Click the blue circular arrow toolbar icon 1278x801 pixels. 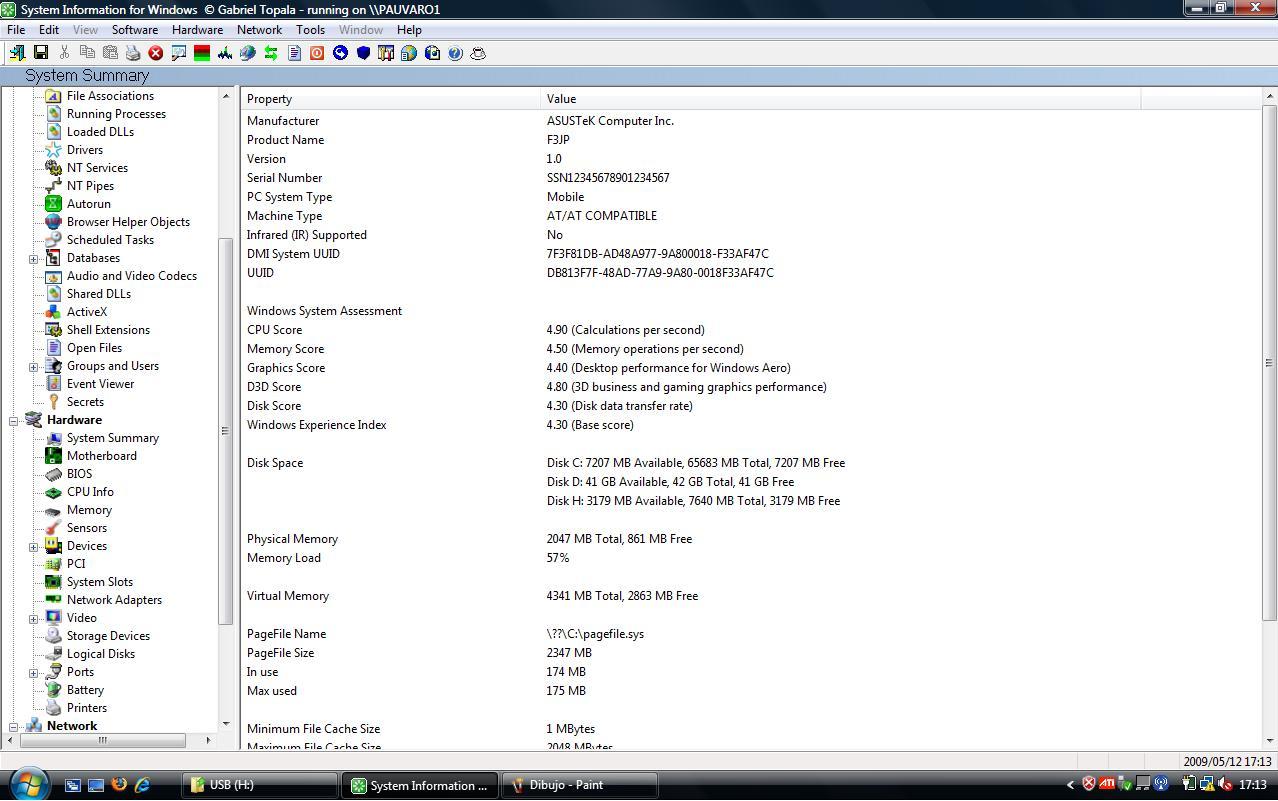tap(340, 53)
